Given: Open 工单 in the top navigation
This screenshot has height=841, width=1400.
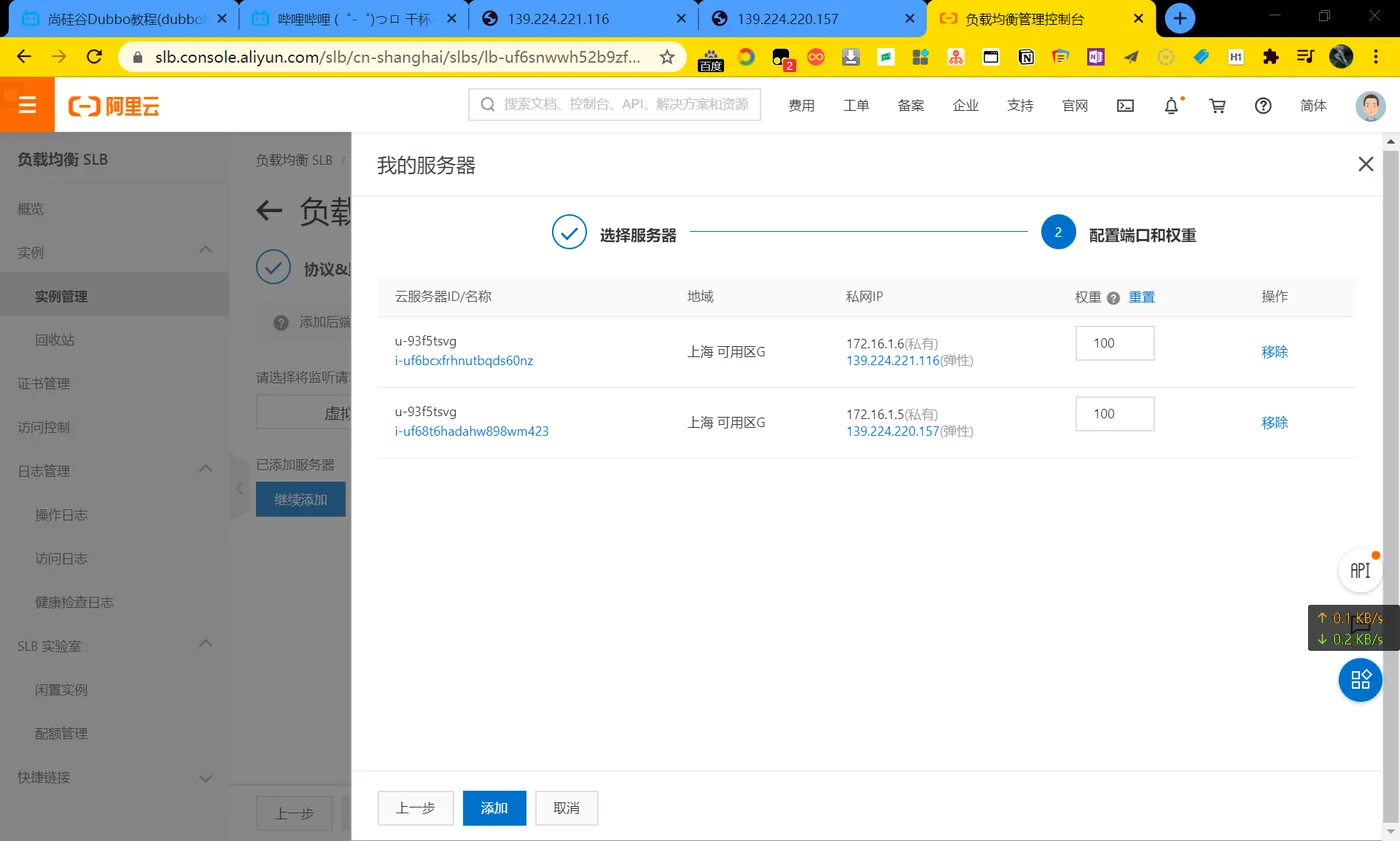Looking at the screenshot, I should [x=856, y=105].
